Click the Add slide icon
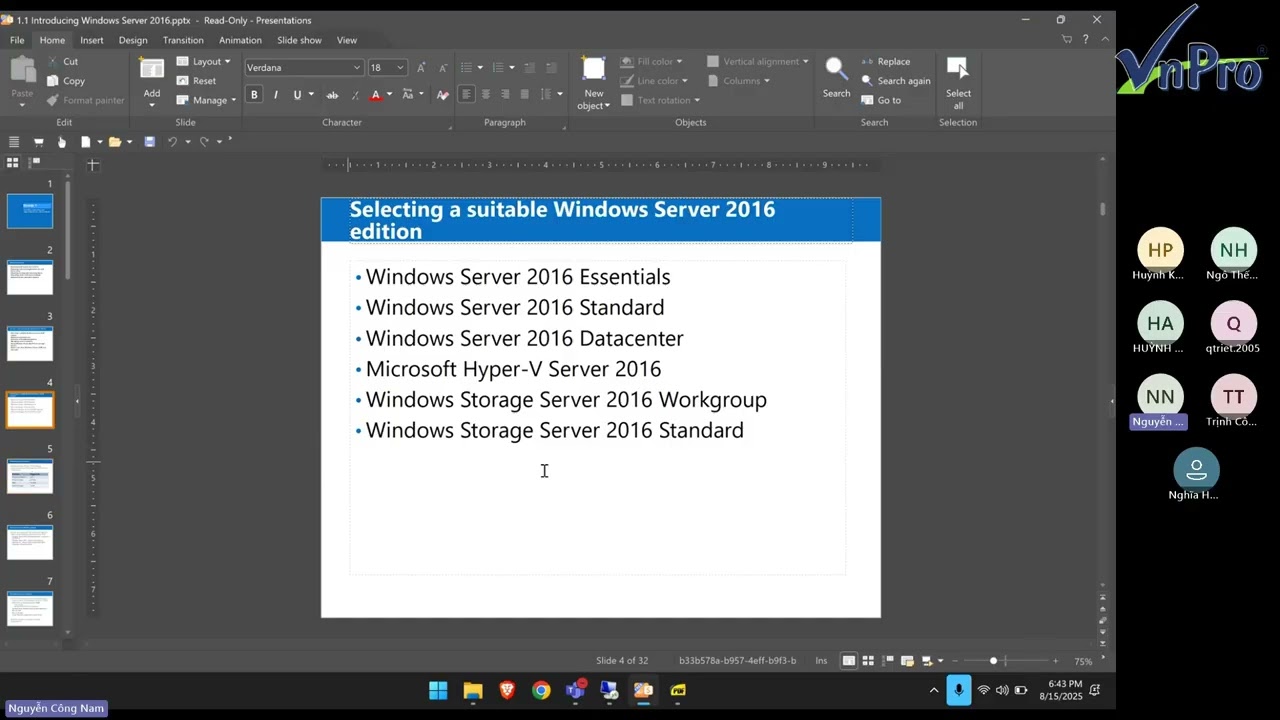The width and height of the screenshot is (1280, 720). (152, 70)
